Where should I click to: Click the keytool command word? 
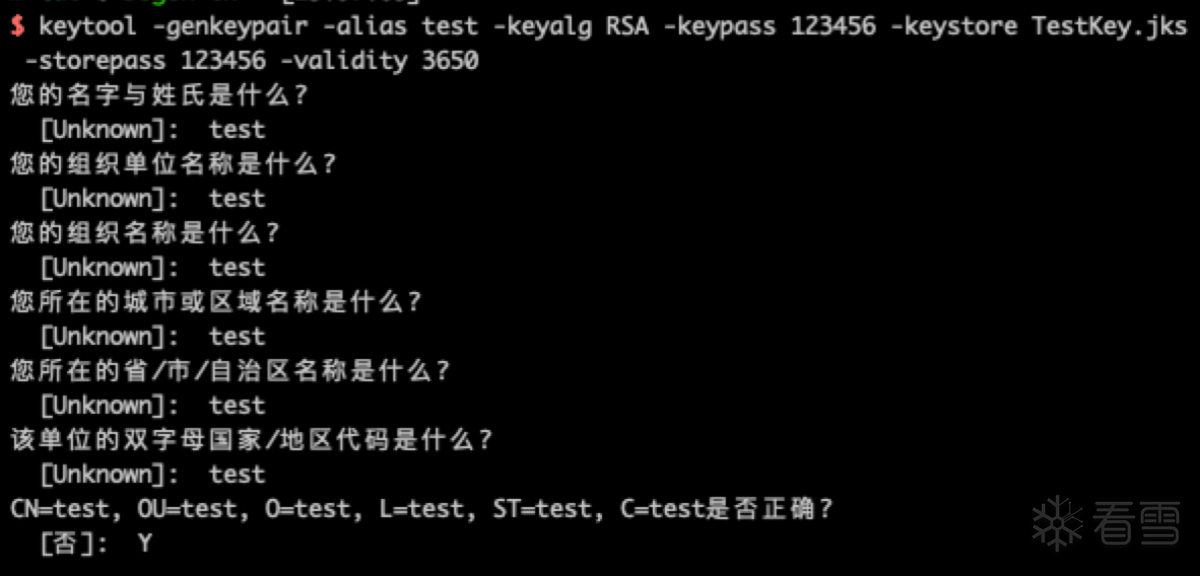pos(88,27)
